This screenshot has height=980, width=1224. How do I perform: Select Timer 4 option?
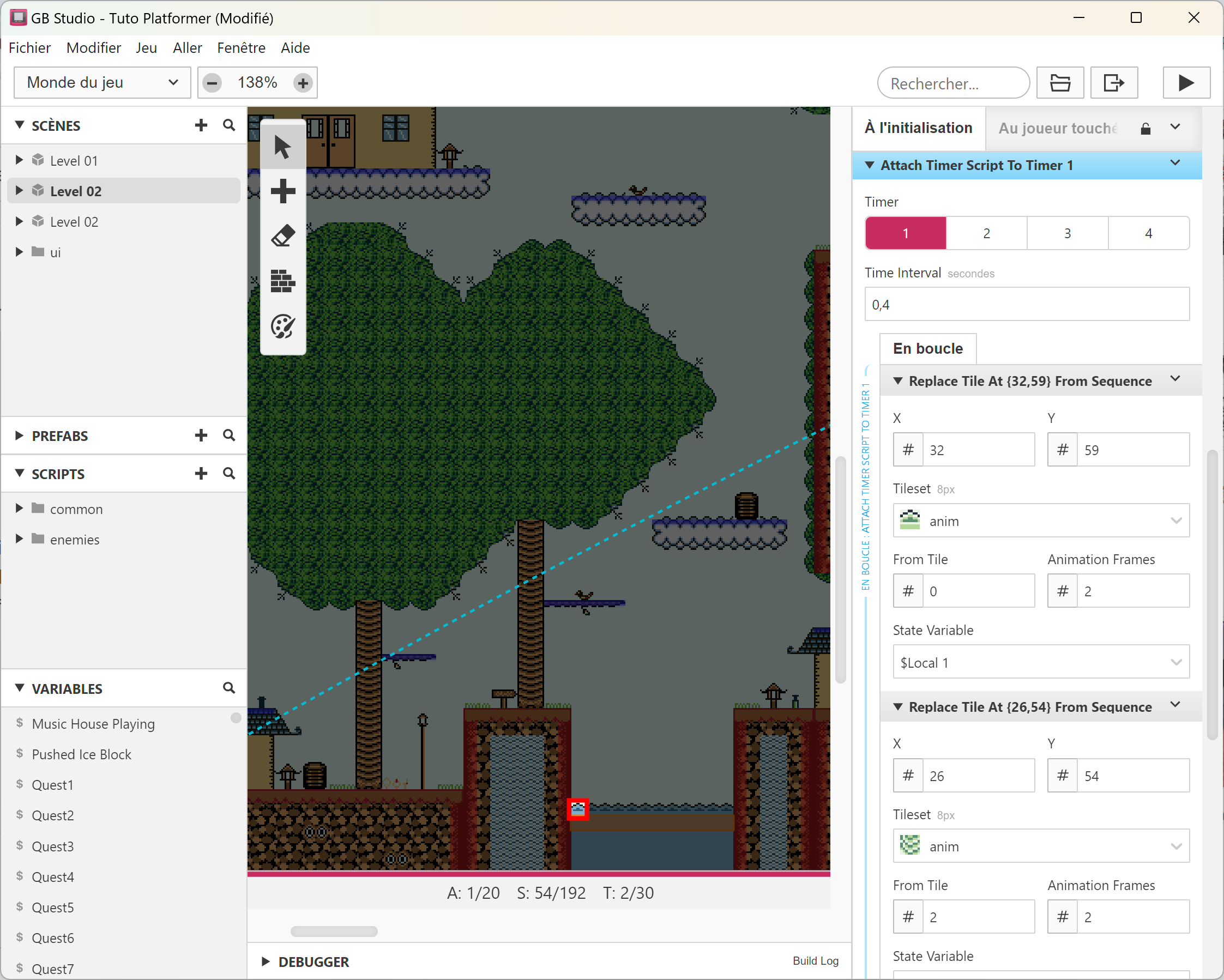[x=1148, y=233]
